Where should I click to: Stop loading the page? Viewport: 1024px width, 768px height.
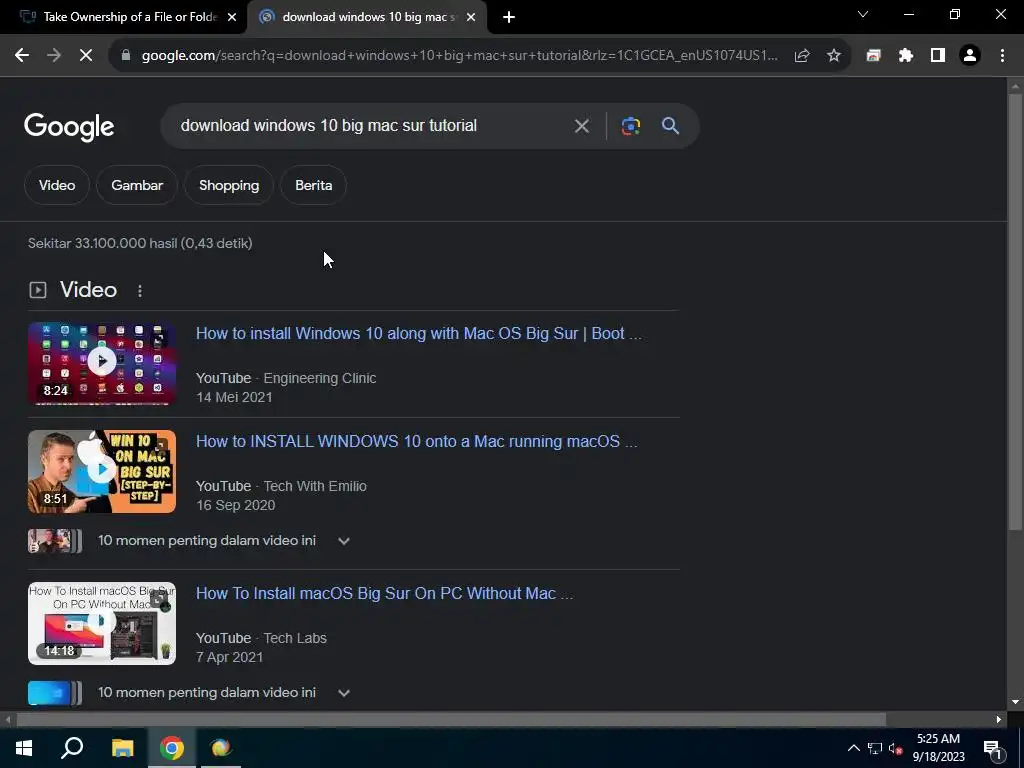(86, 56)
